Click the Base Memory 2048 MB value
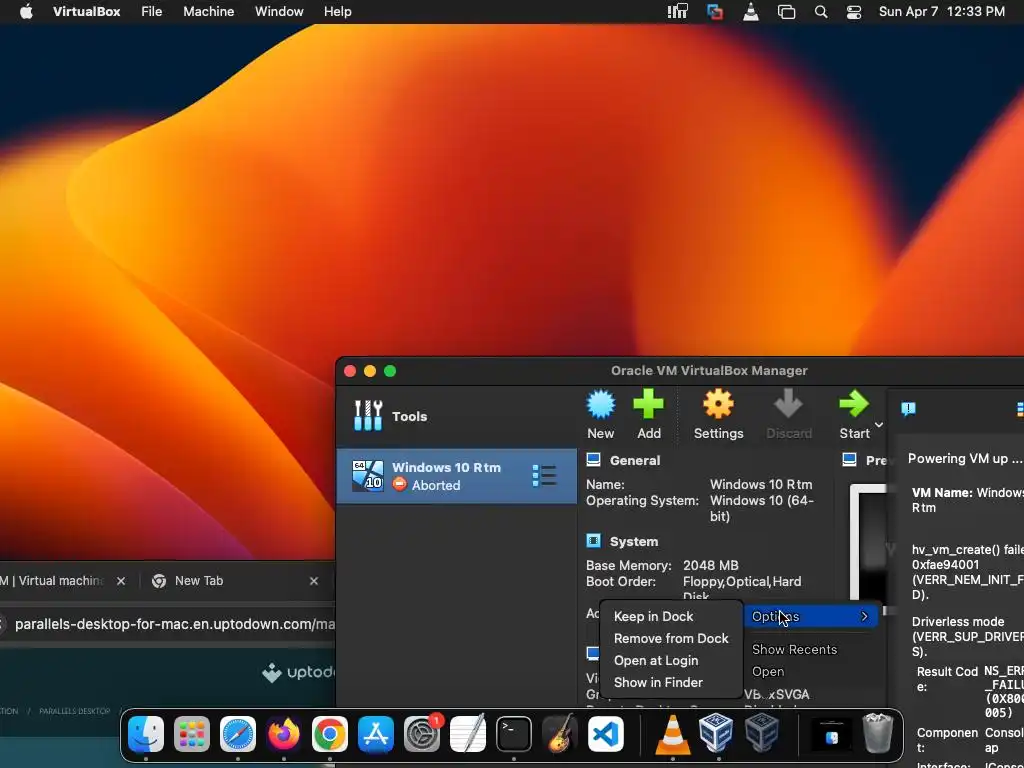1024x768 pixels. 711,566
